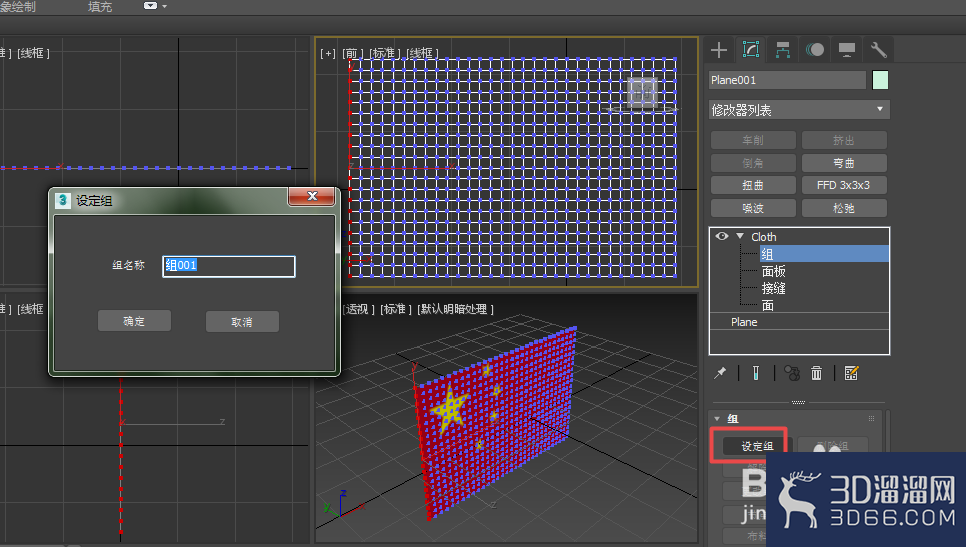Toggle the Cloth modifier eye icon

[722, 237]
